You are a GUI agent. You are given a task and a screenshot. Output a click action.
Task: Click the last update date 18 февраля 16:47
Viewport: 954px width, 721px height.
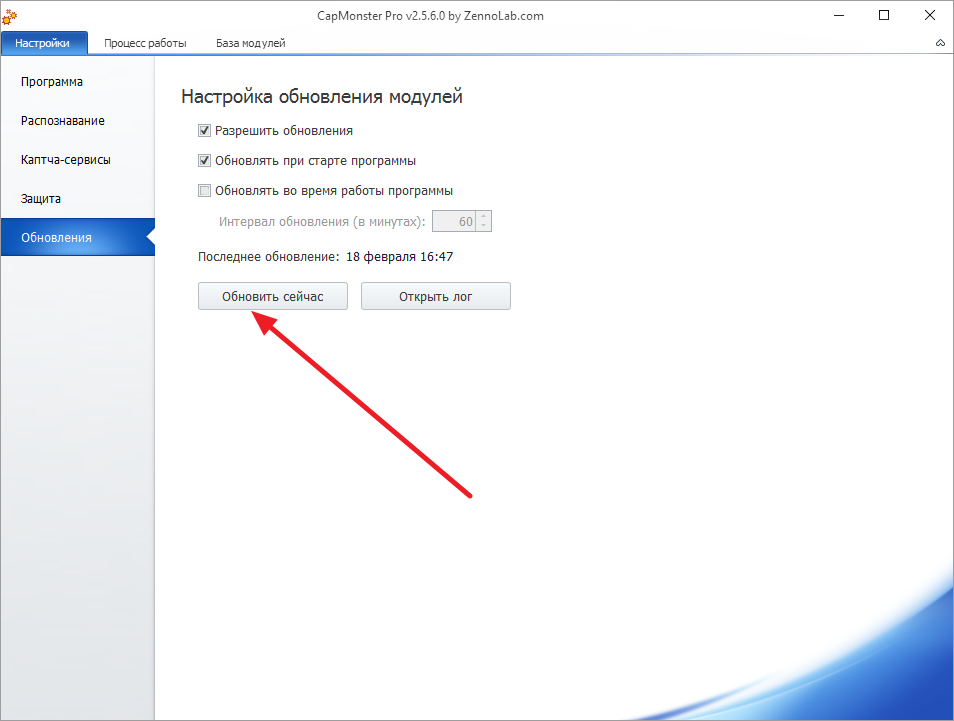tap(400, 257)
